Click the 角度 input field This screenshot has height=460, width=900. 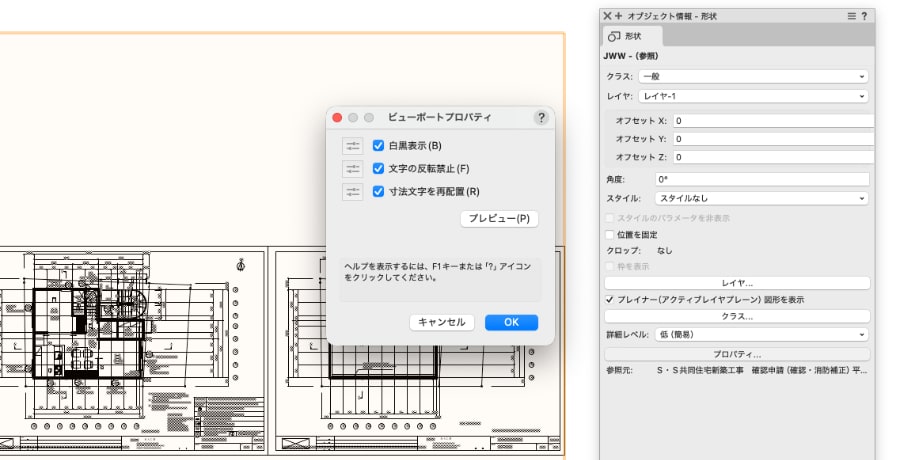[762, 180]
